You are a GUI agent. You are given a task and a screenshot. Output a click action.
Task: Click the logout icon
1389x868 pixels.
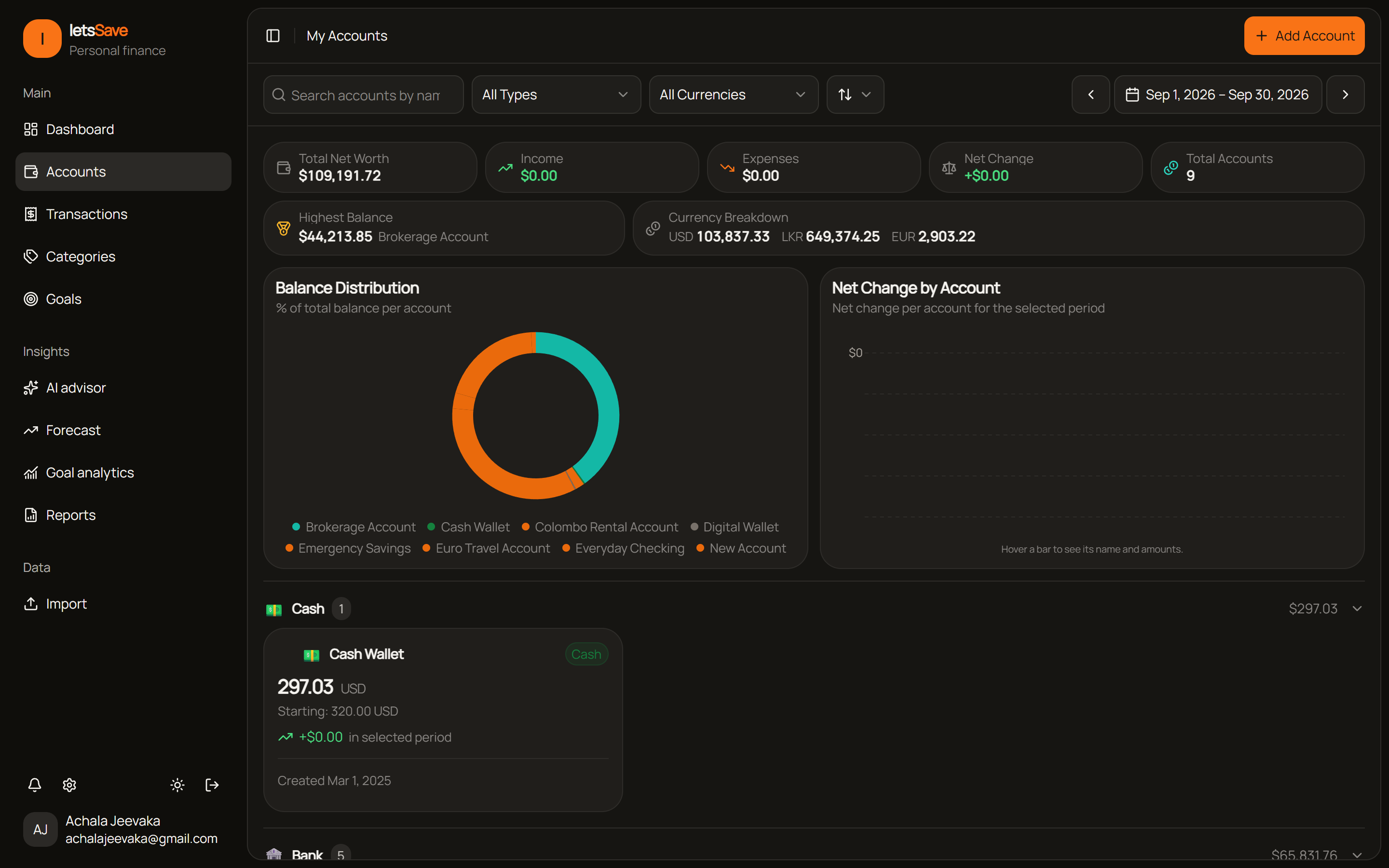click(212, 785)
